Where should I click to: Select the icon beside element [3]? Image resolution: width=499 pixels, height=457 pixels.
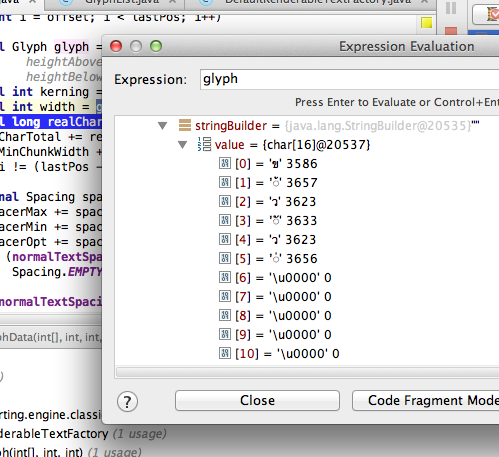[x=225, y=220]
